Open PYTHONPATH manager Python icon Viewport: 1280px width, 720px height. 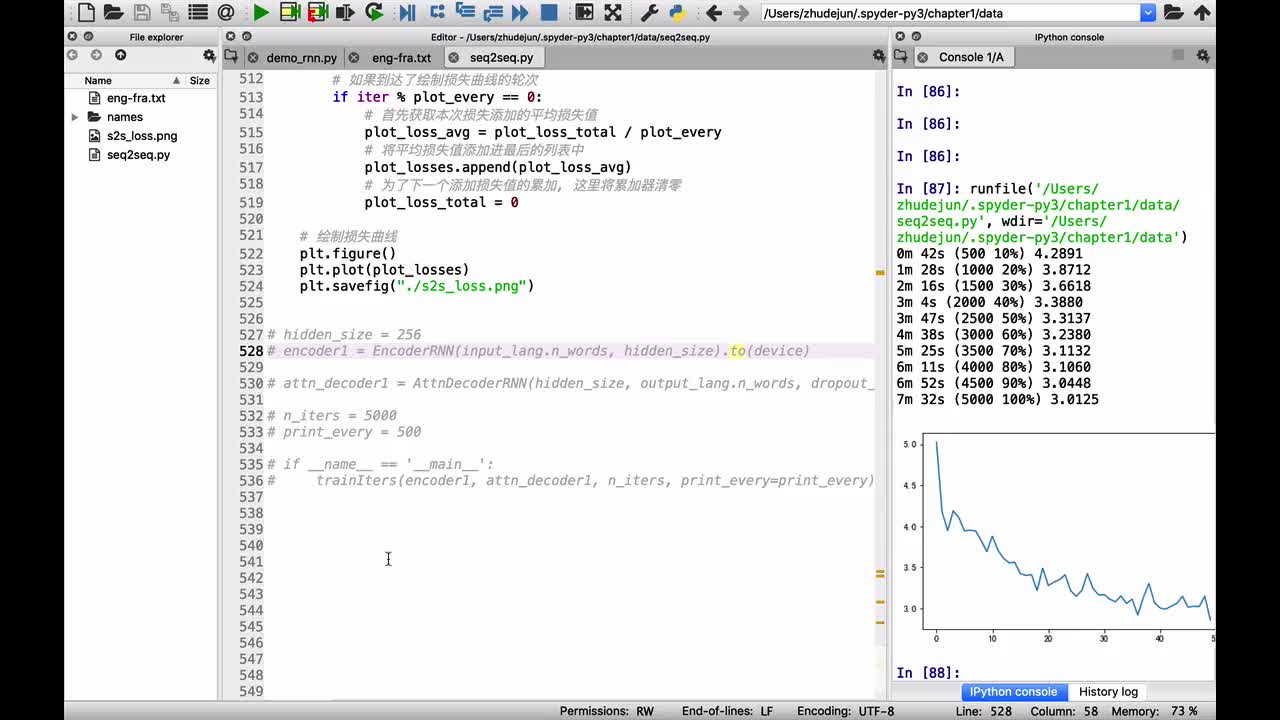(677, 13)
